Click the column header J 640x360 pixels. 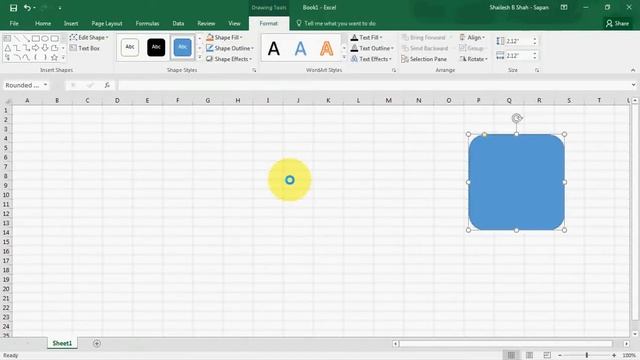coord(298,100)
